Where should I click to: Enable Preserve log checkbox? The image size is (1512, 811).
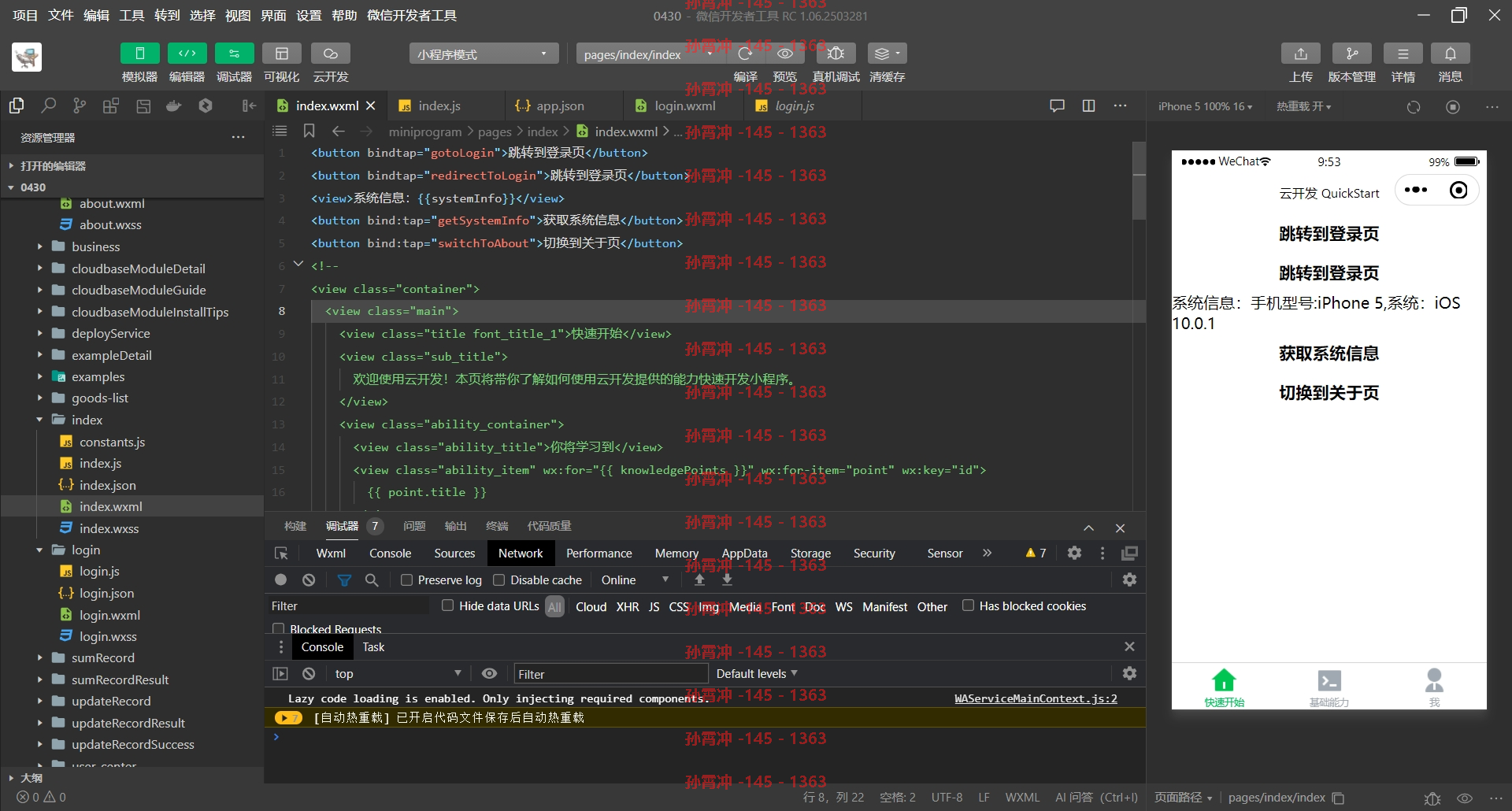(406, 580)
